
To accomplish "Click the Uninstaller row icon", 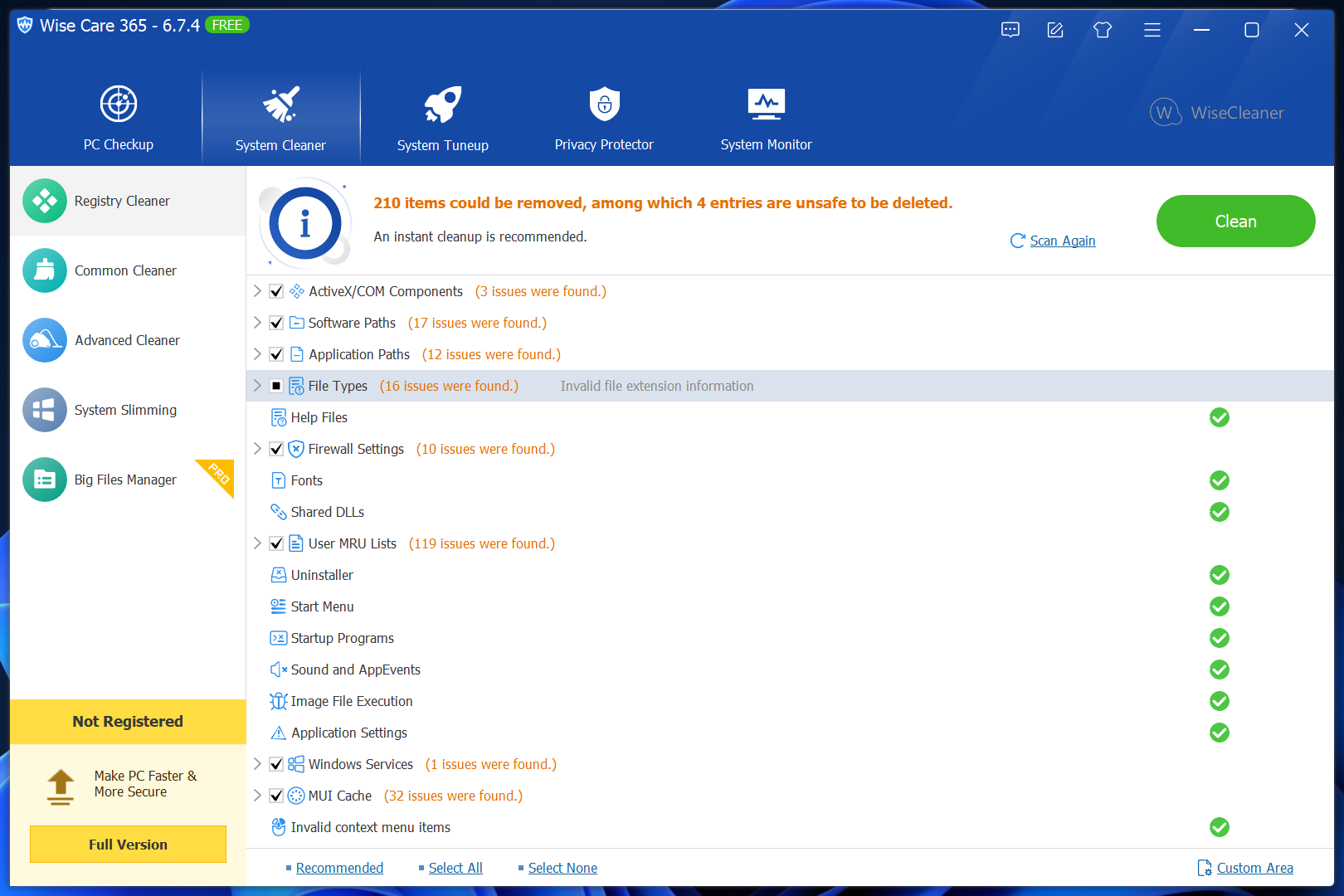I will (x=279, y=575).
